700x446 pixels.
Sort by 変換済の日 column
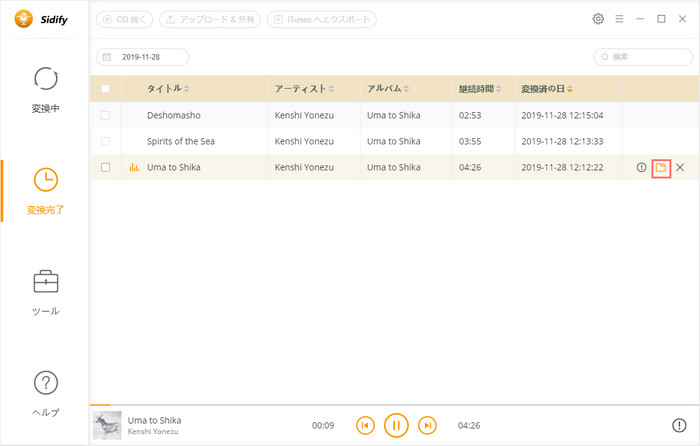pyautogui.click(x=547, y=89)
